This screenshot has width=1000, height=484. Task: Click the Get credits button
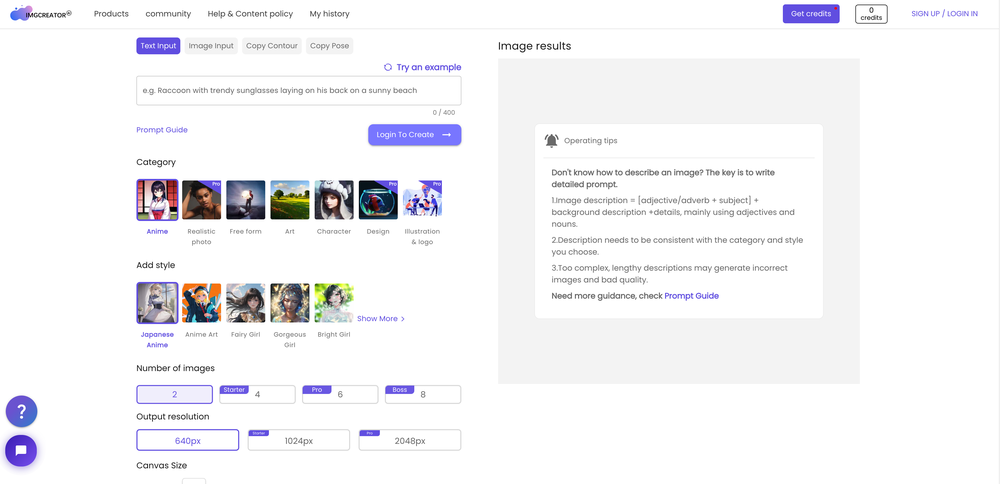(x=811, y=13)
